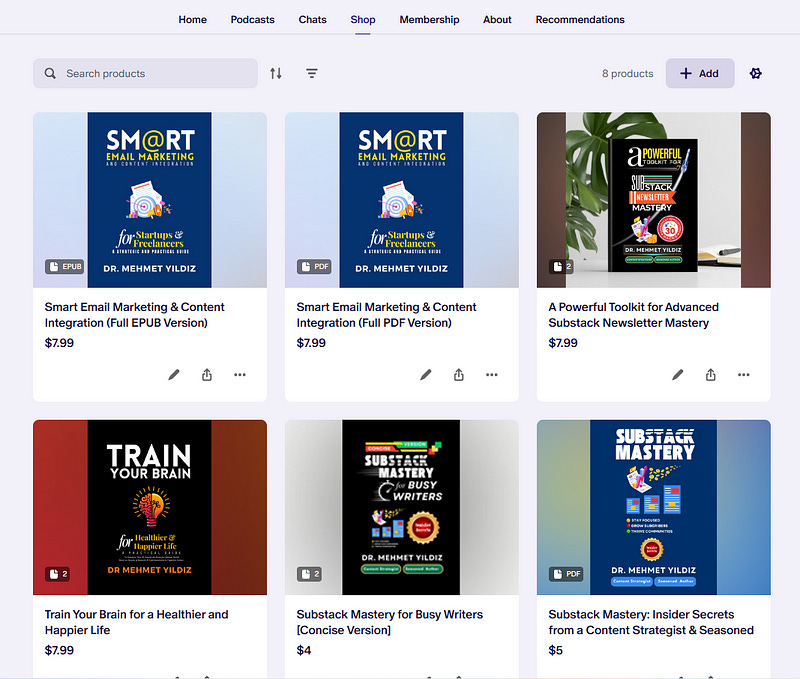Open the Membership tab
Screen dimensions: 800x679
click(429, 19)
